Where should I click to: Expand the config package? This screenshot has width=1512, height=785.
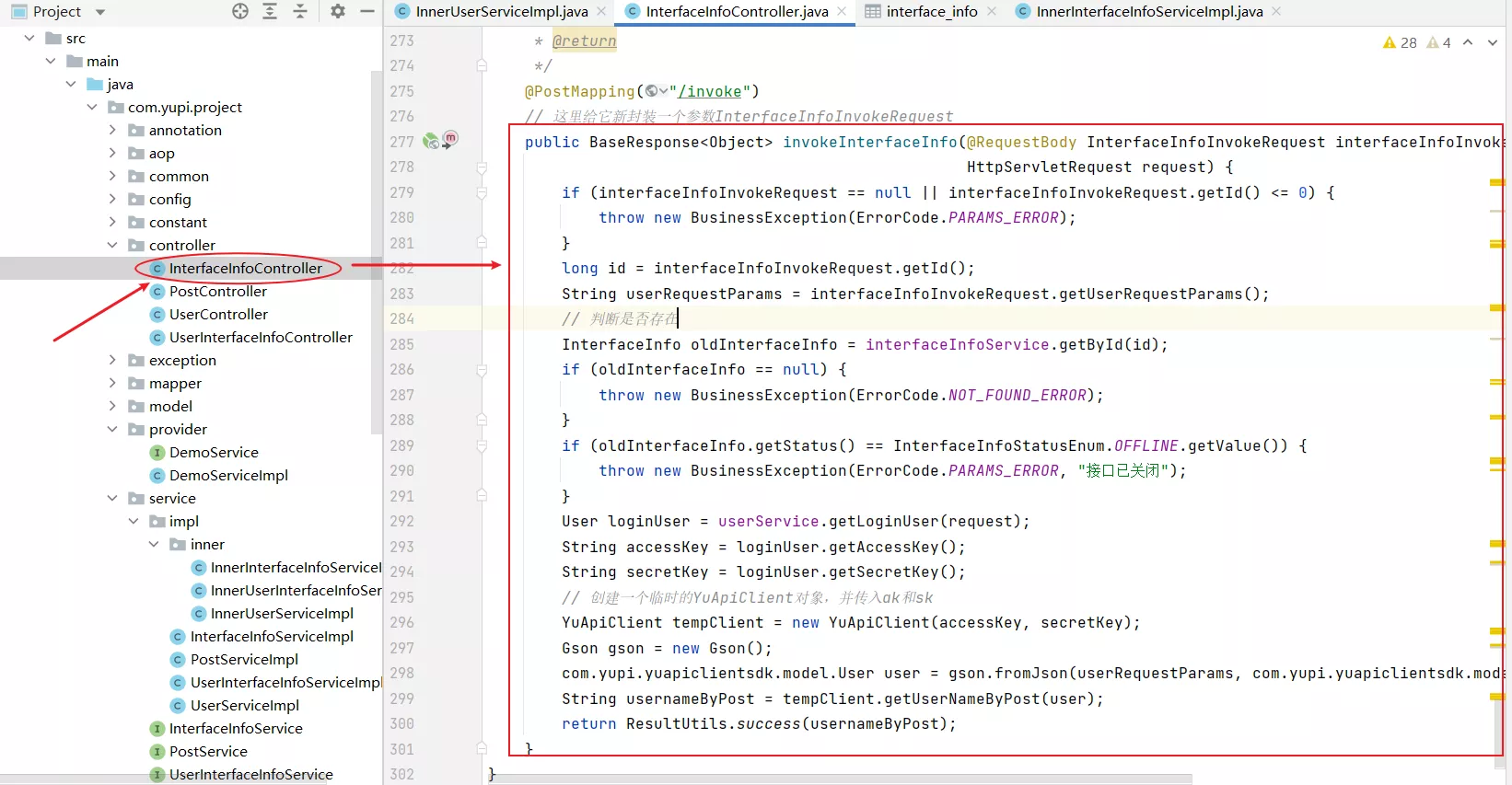[x=112, y=199]
